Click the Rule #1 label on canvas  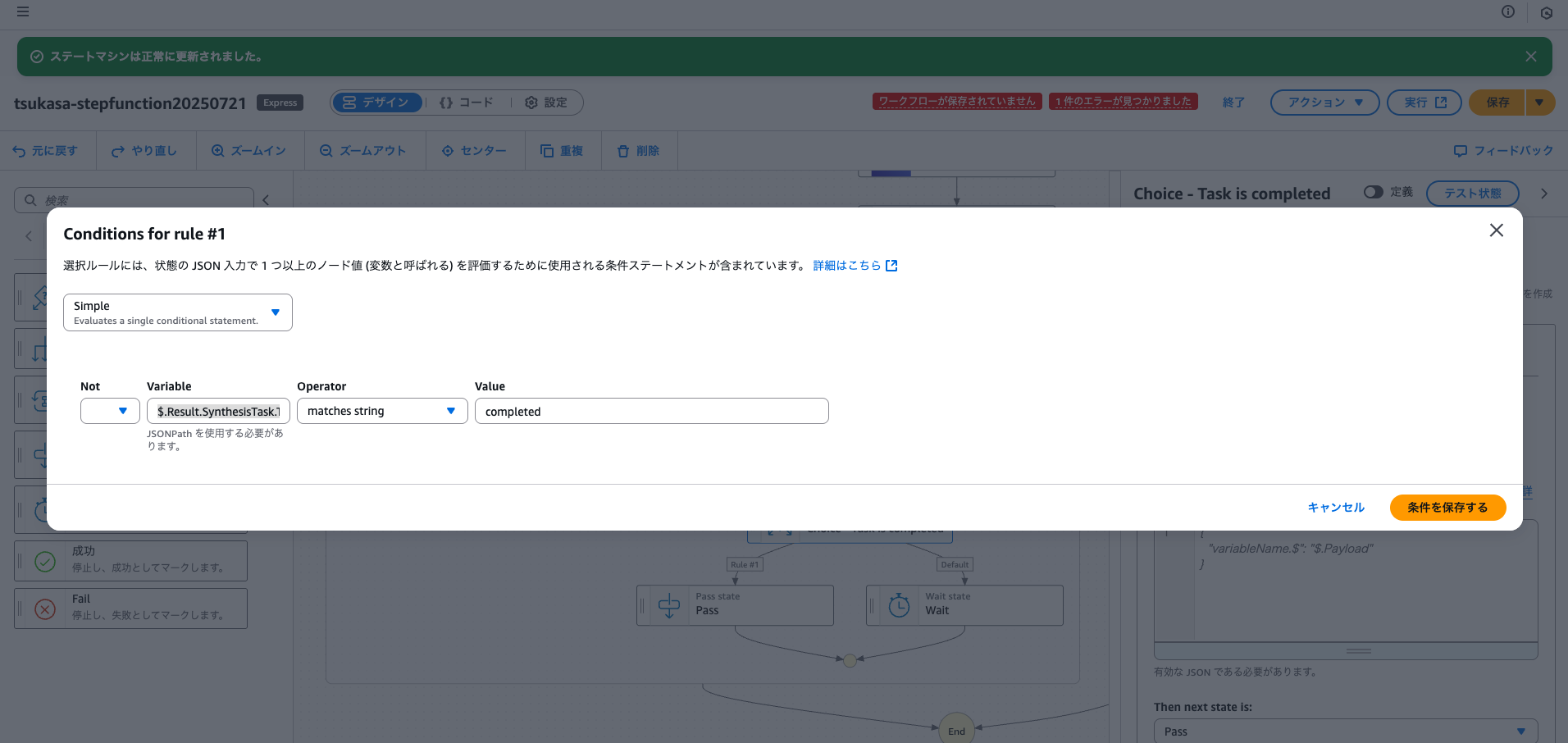tap(745, 564)
